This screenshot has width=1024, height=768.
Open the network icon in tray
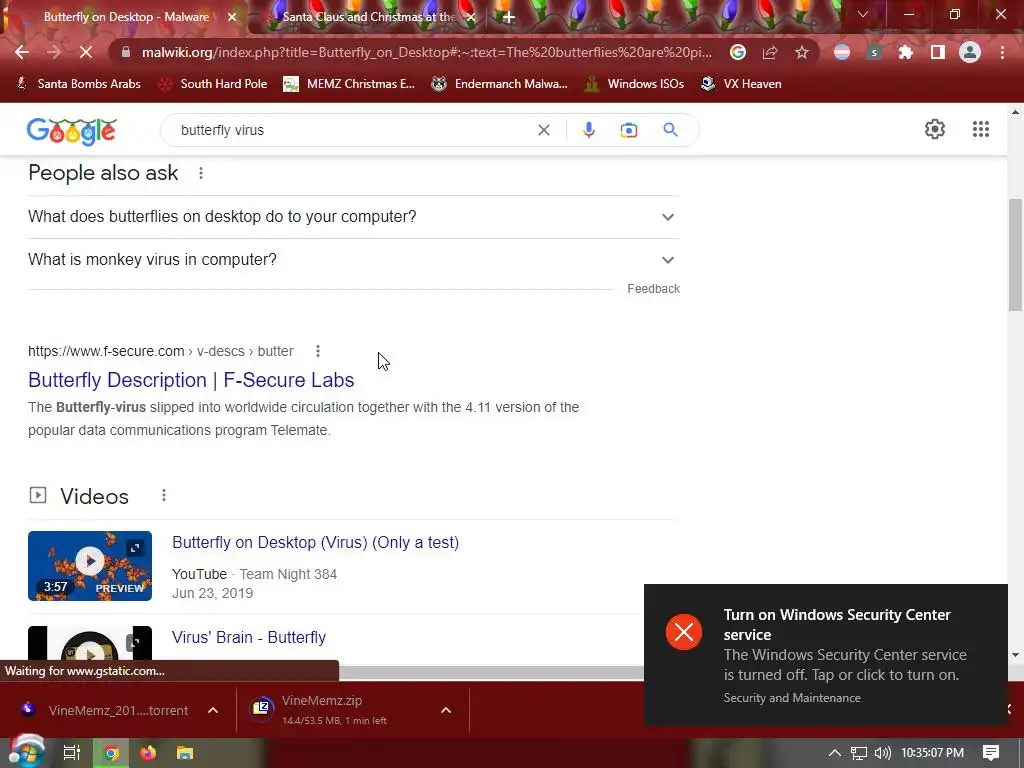(859, 753)
